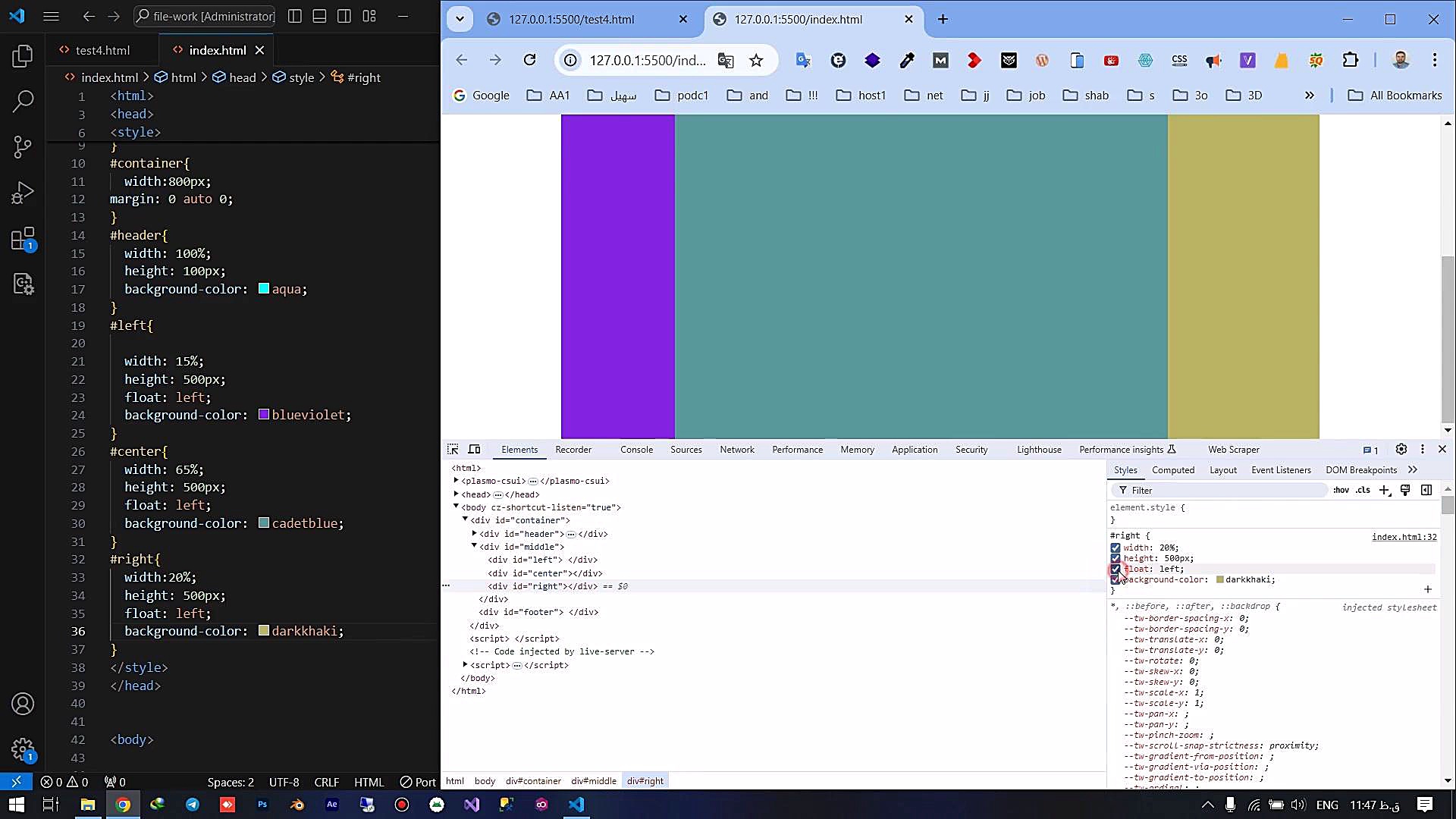1456x819 pixels.
Task: Toggle the .cls element classes panel
Action: 1363,490
